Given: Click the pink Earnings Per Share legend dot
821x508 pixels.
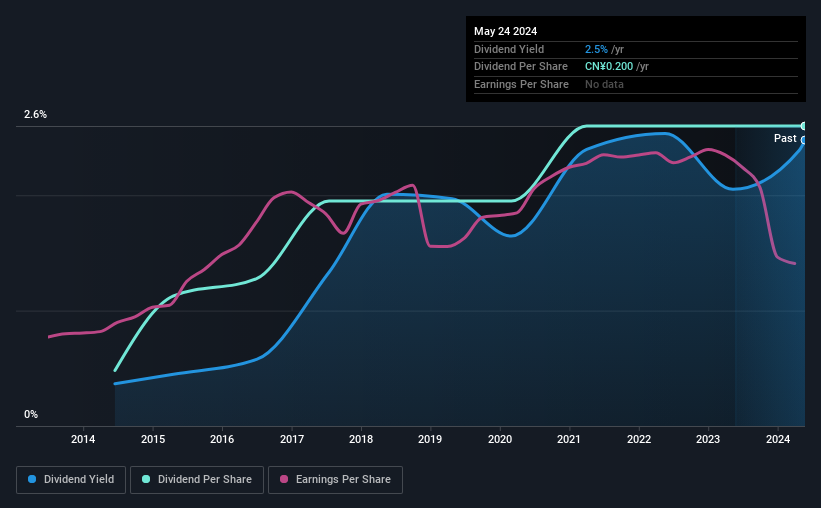Looking at the screenshot, I should pyautogui.click(x=284, y=479).
